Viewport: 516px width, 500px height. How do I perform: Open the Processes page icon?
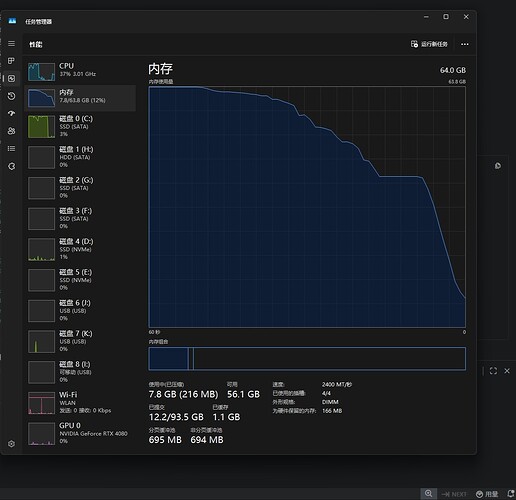11,61
